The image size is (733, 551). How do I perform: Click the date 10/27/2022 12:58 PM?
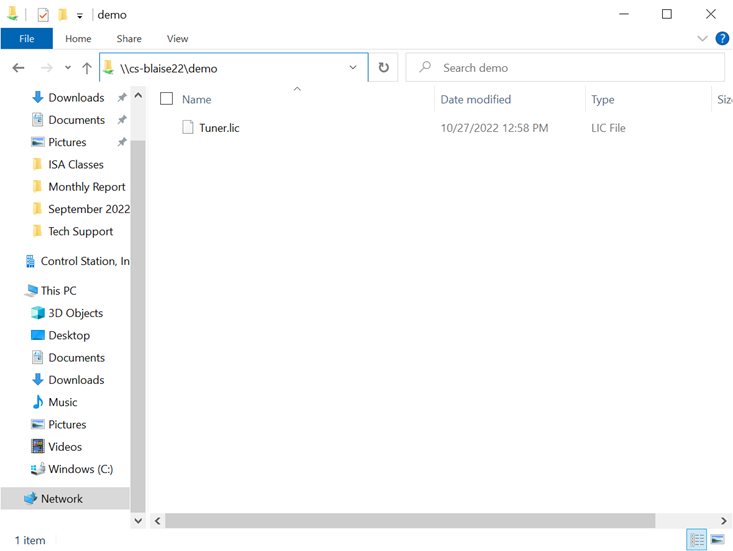coord(494,128)
